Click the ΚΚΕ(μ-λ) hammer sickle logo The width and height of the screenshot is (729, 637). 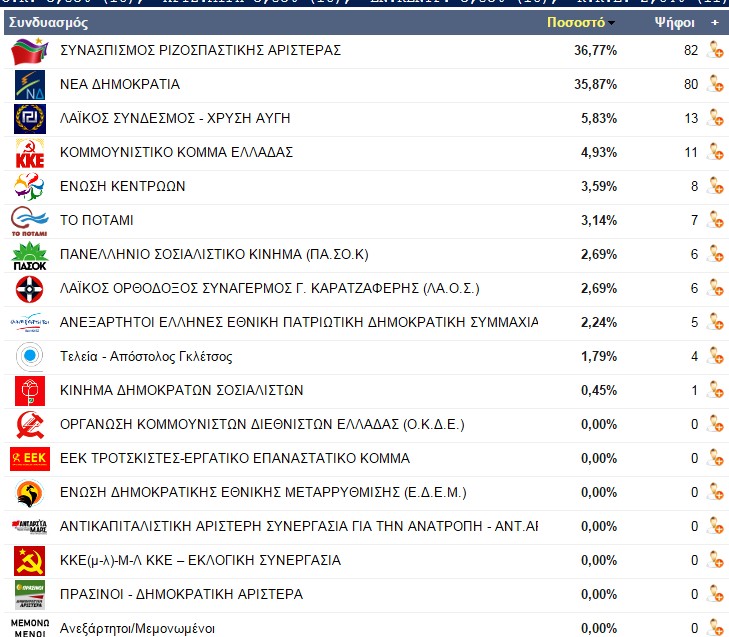pyautogui.click(x=29, y=561)
